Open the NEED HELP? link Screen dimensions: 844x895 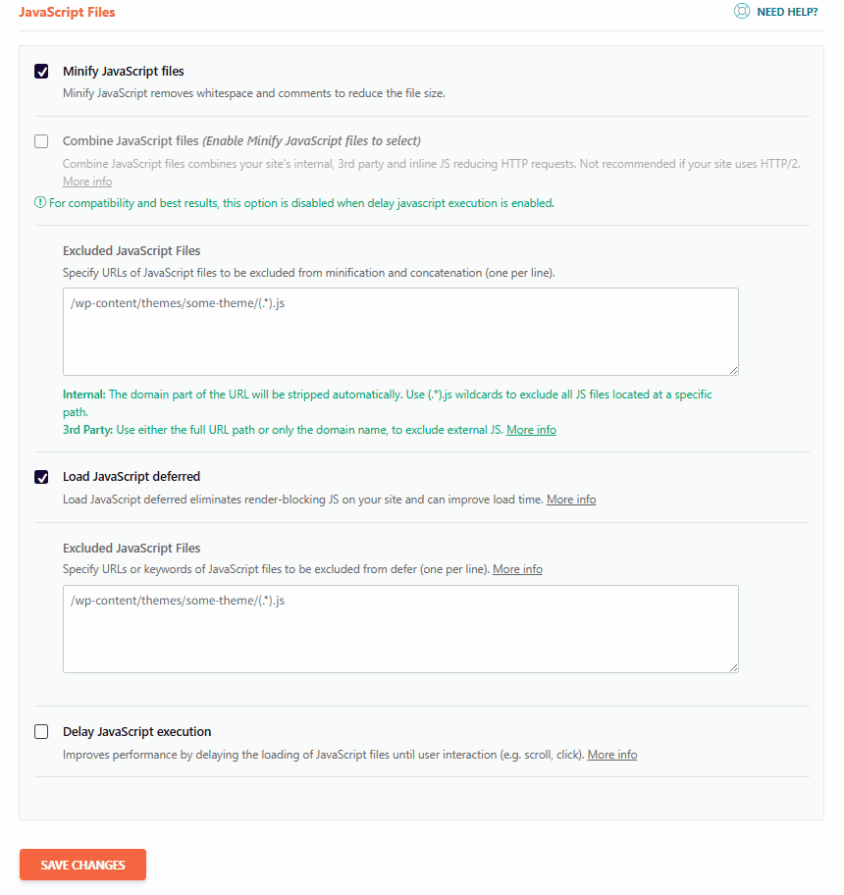(x=787, y=11)
